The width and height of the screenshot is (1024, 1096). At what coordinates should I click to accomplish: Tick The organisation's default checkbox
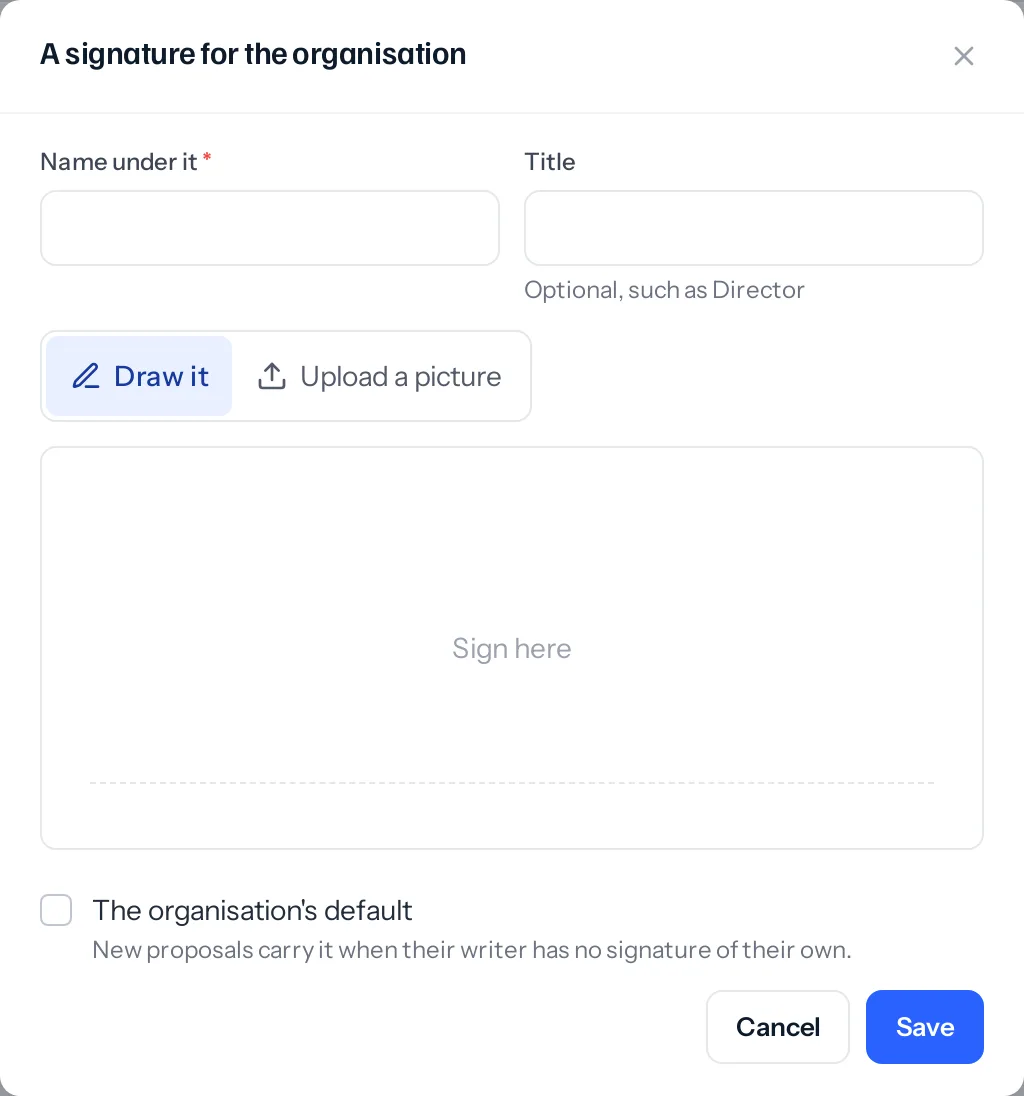click(56, 910)
